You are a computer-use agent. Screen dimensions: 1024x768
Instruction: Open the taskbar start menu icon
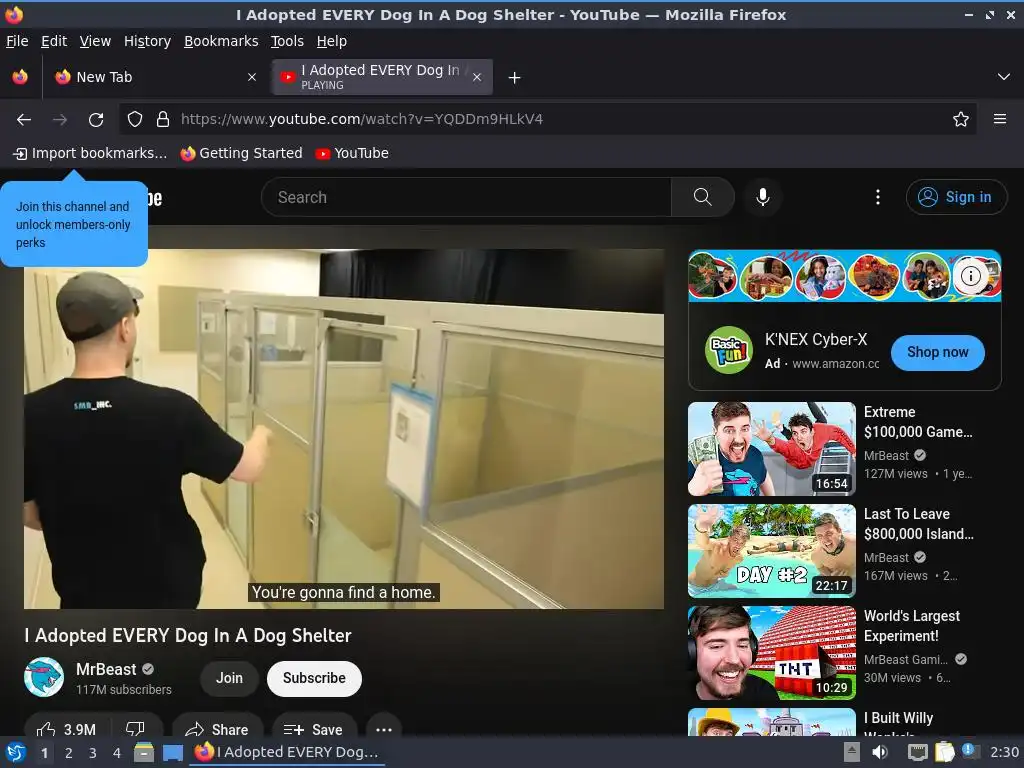coord(16,752)
